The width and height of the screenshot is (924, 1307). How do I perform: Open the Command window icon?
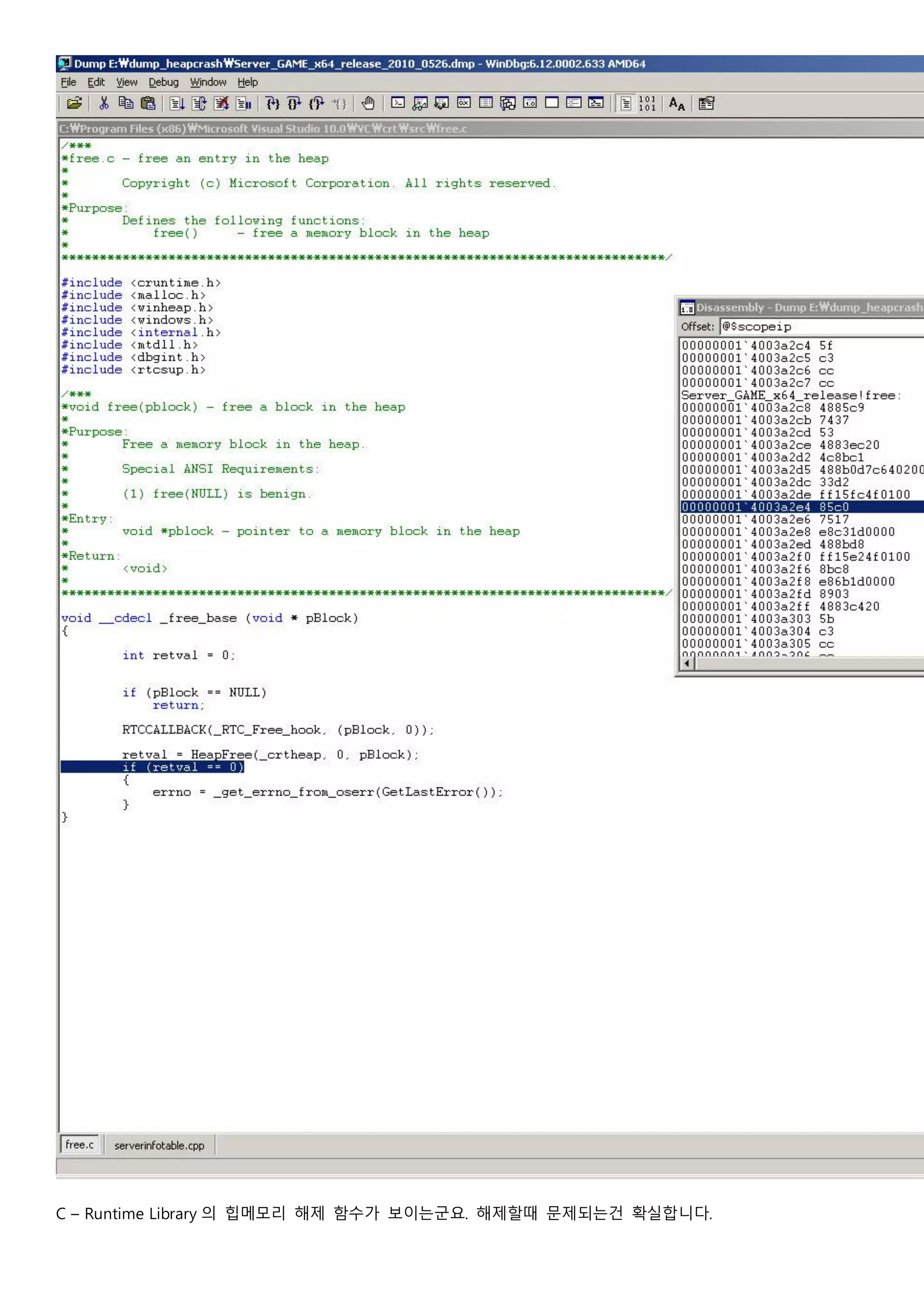coord(398,103)
